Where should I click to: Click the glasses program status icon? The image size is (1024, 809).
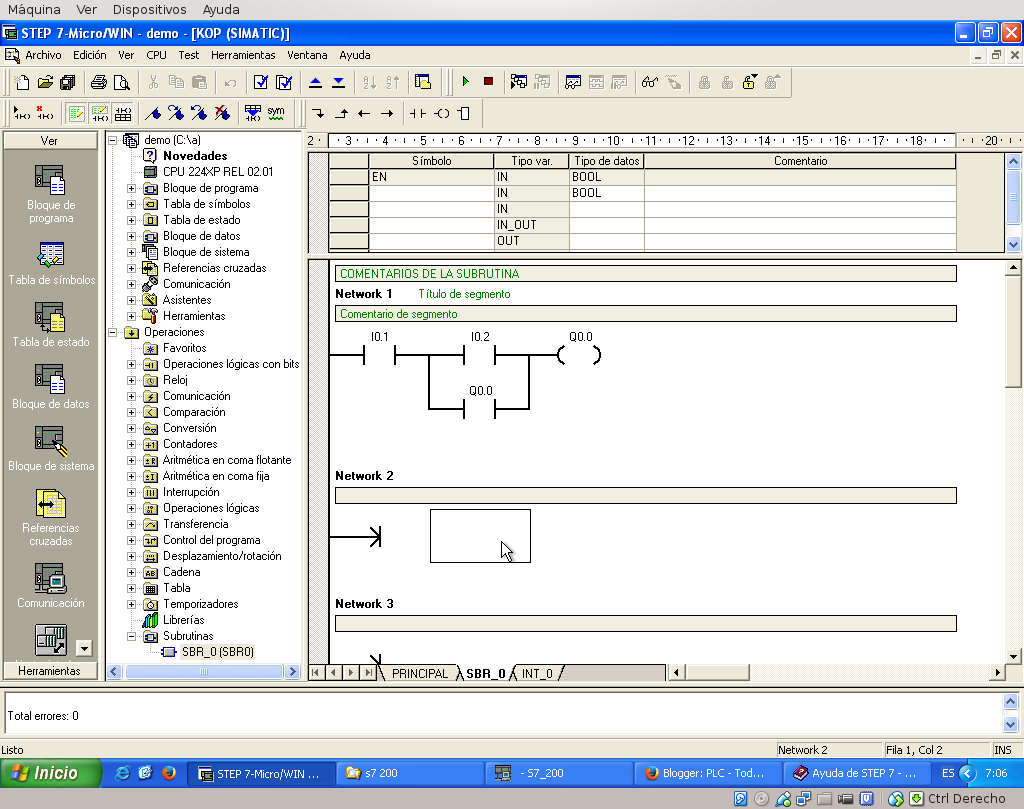(650, 82)
